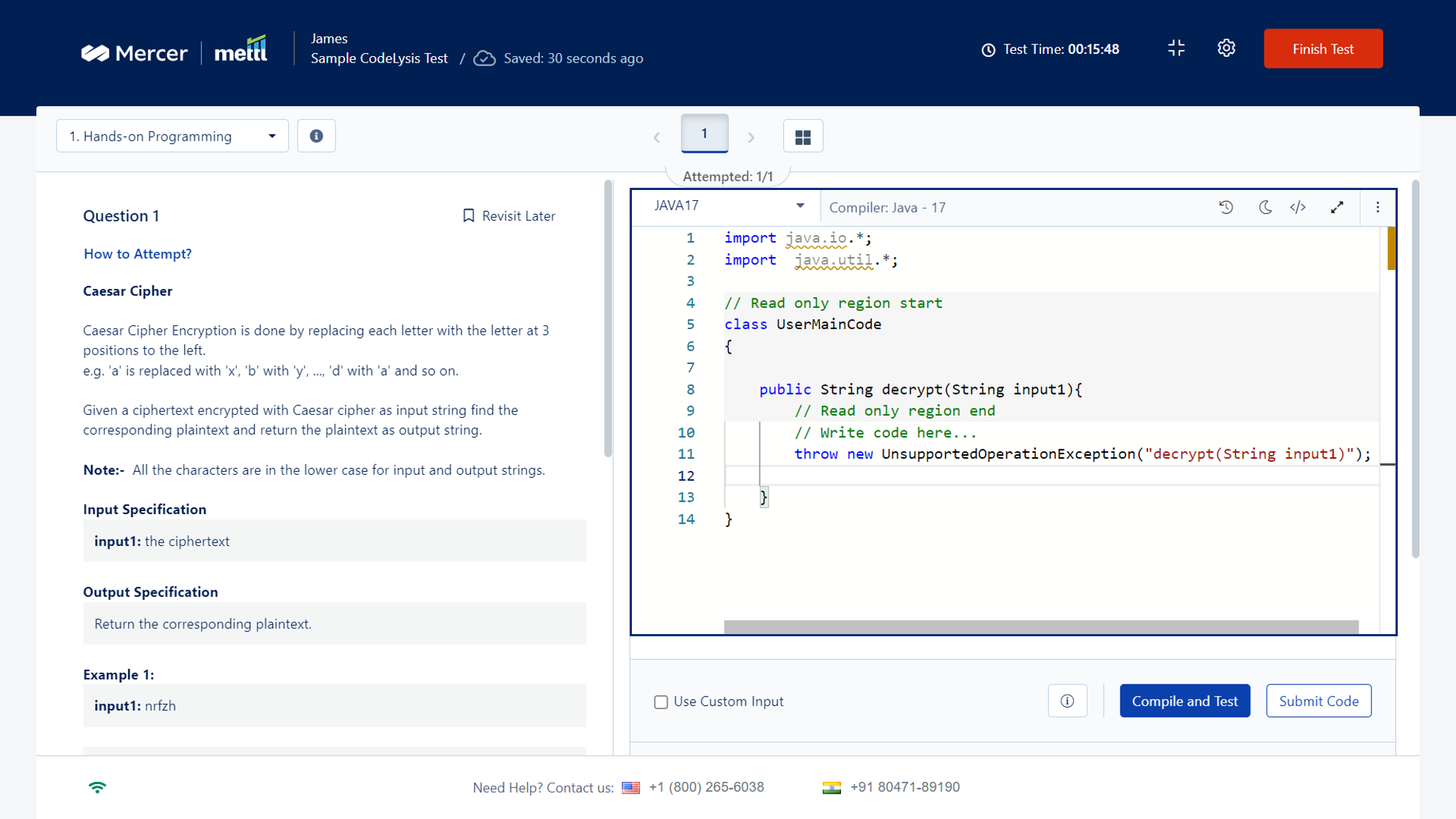Toggle the exit fullscreen icon in header
This screenshot has width=1456, height=819.
coord(1176,48)
